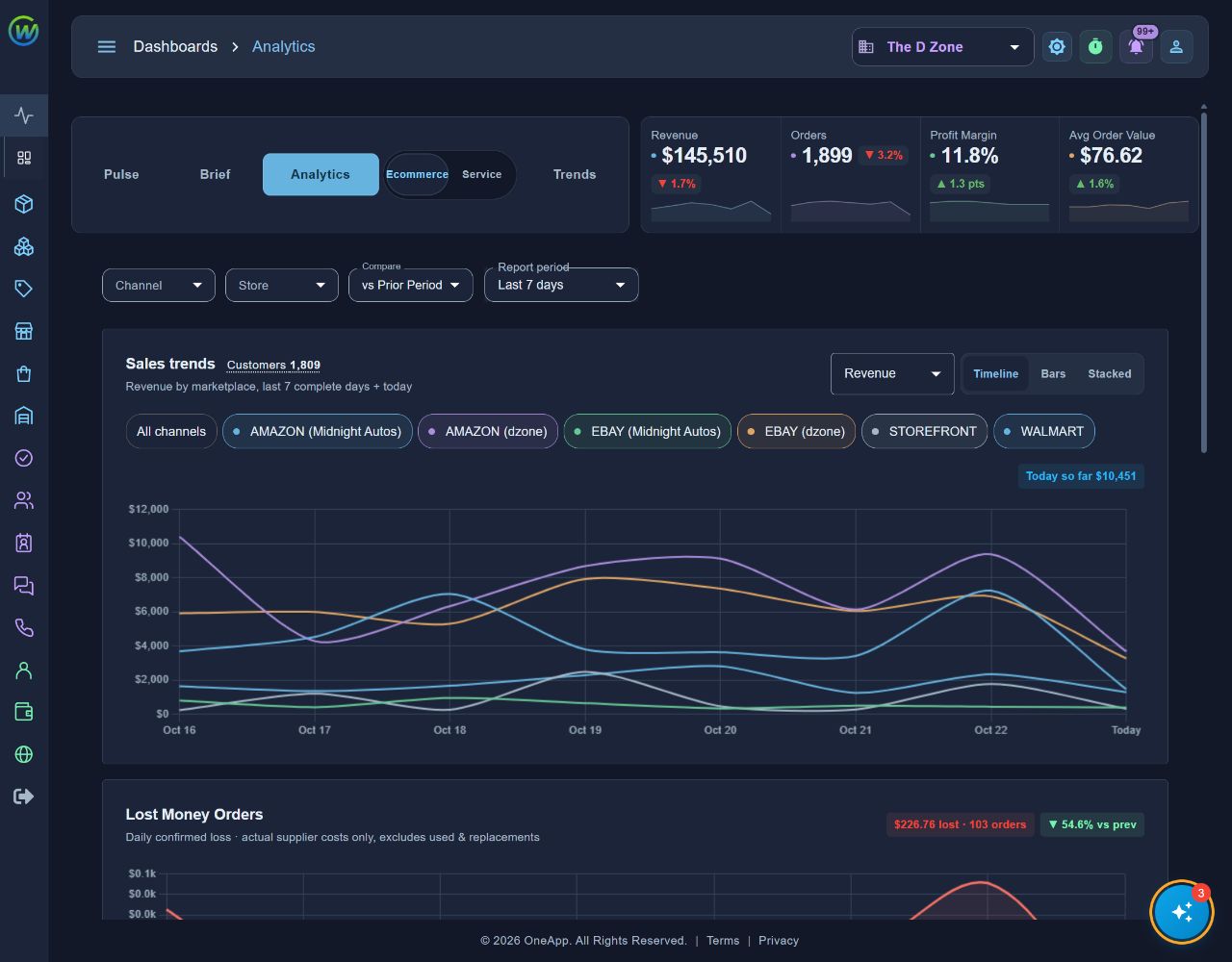The width and height of the screenshot is (1232, 962).
Task: Open the AI assistant floating button
Action: (x=1182, y=912)
